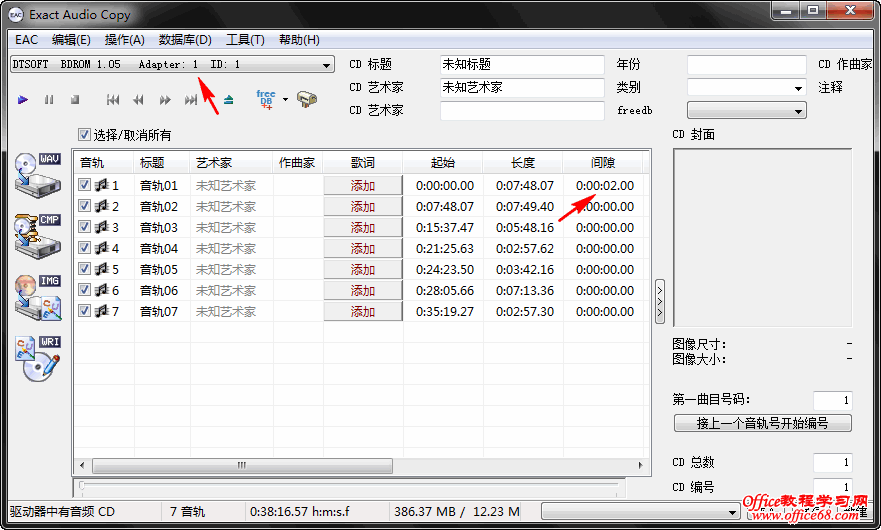The height and width of the screenshot is (530, 881).
Task: Click the 长度 column header
Action: click(x=523, y=163)
